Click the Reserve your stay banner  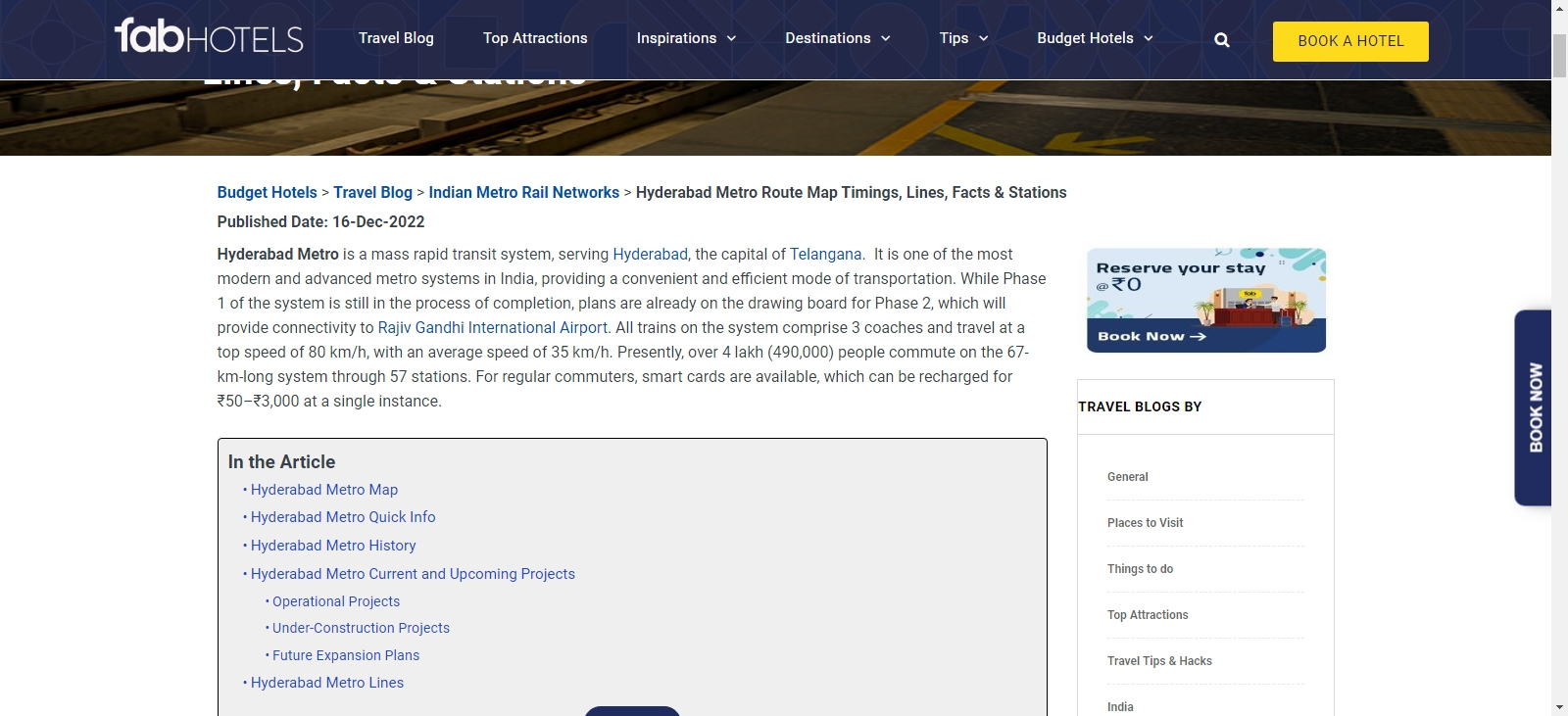[x=1206, y=300]
